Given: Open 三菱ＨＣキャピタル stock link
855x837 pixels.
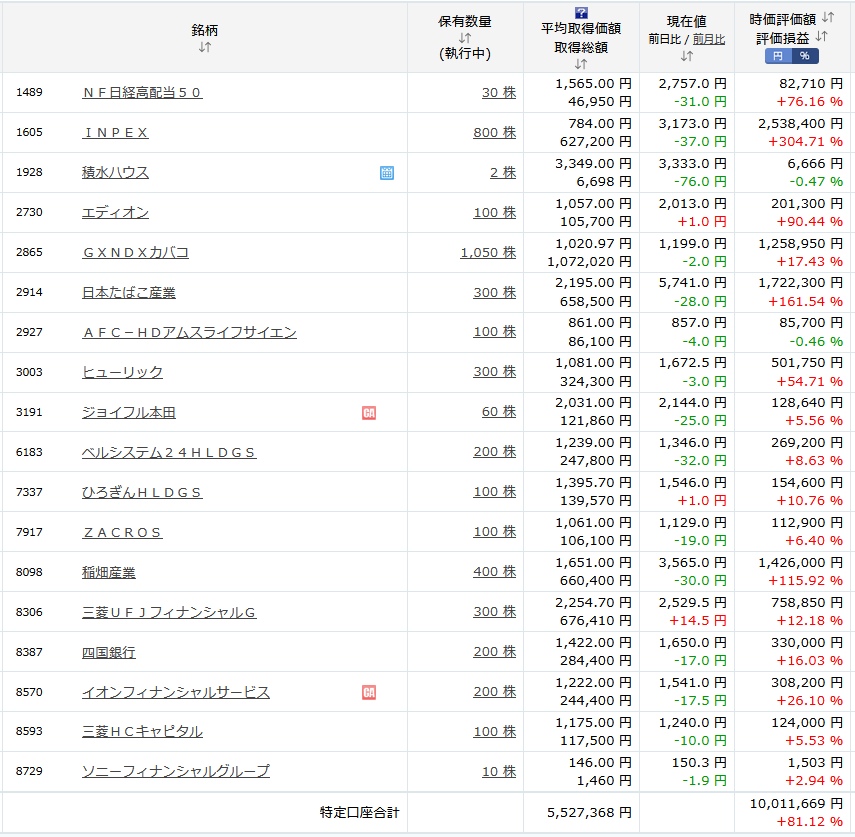Looking at the screenshot, I should coord(142,731).
